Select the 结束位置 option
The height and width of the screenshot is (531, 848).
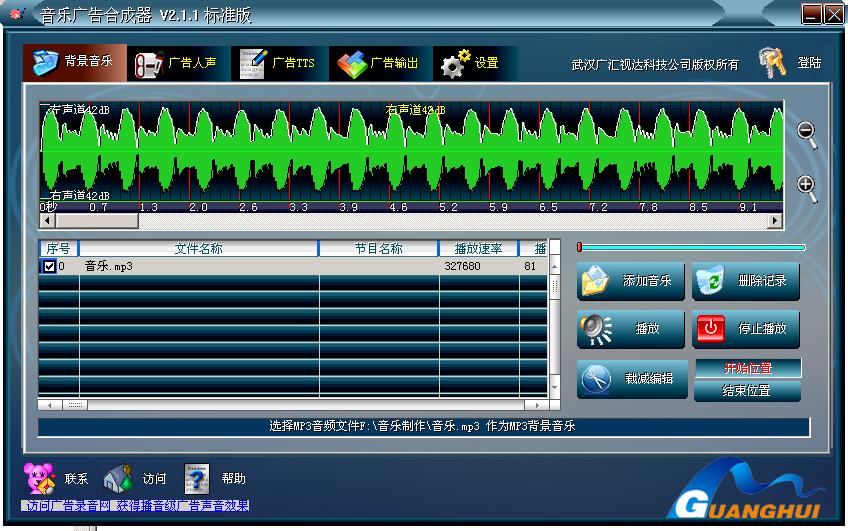[747, 391]
